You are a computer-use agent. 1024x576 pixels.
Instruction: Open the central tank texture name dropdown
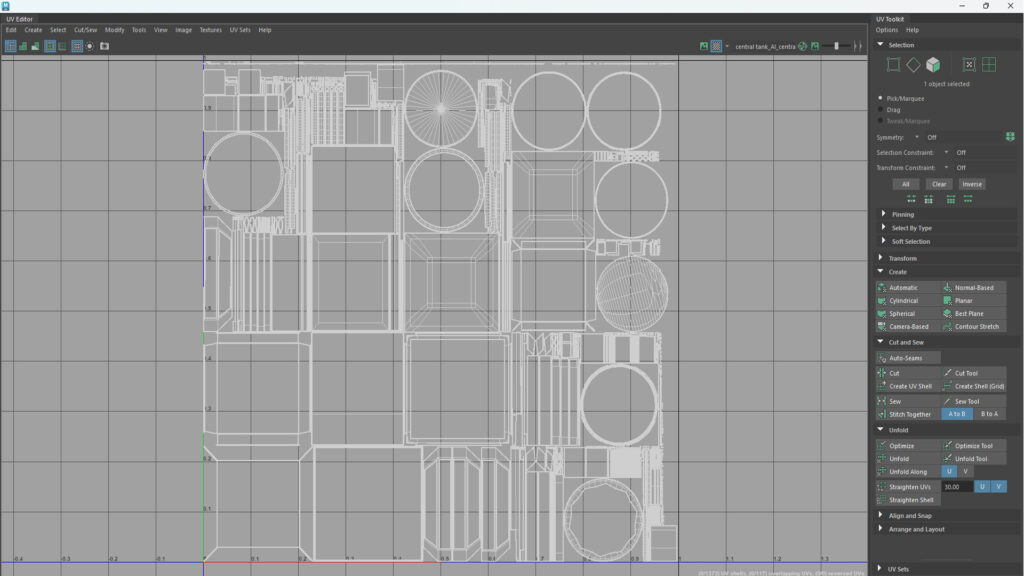765,46
